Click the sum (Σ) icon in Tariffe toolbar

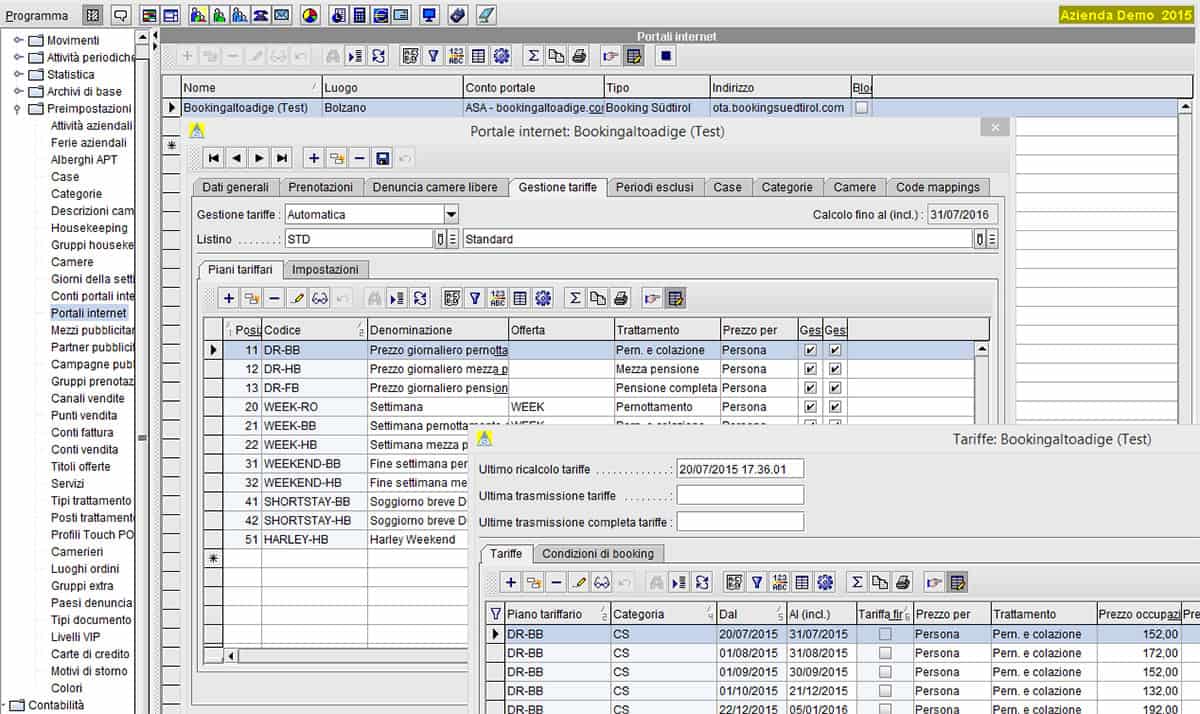pos(856,582)
